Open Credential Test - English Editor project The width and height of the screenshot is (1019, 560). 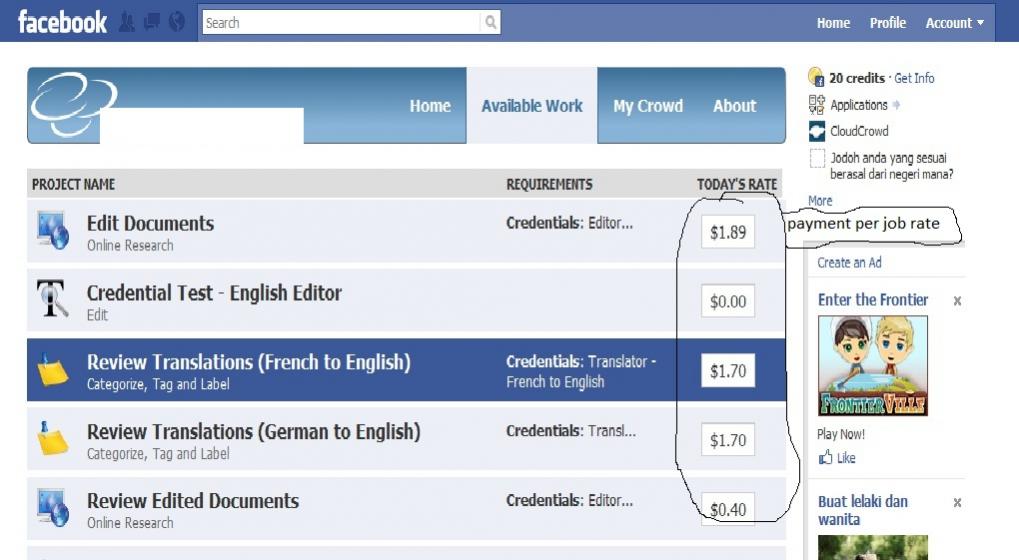pos(214,293)
